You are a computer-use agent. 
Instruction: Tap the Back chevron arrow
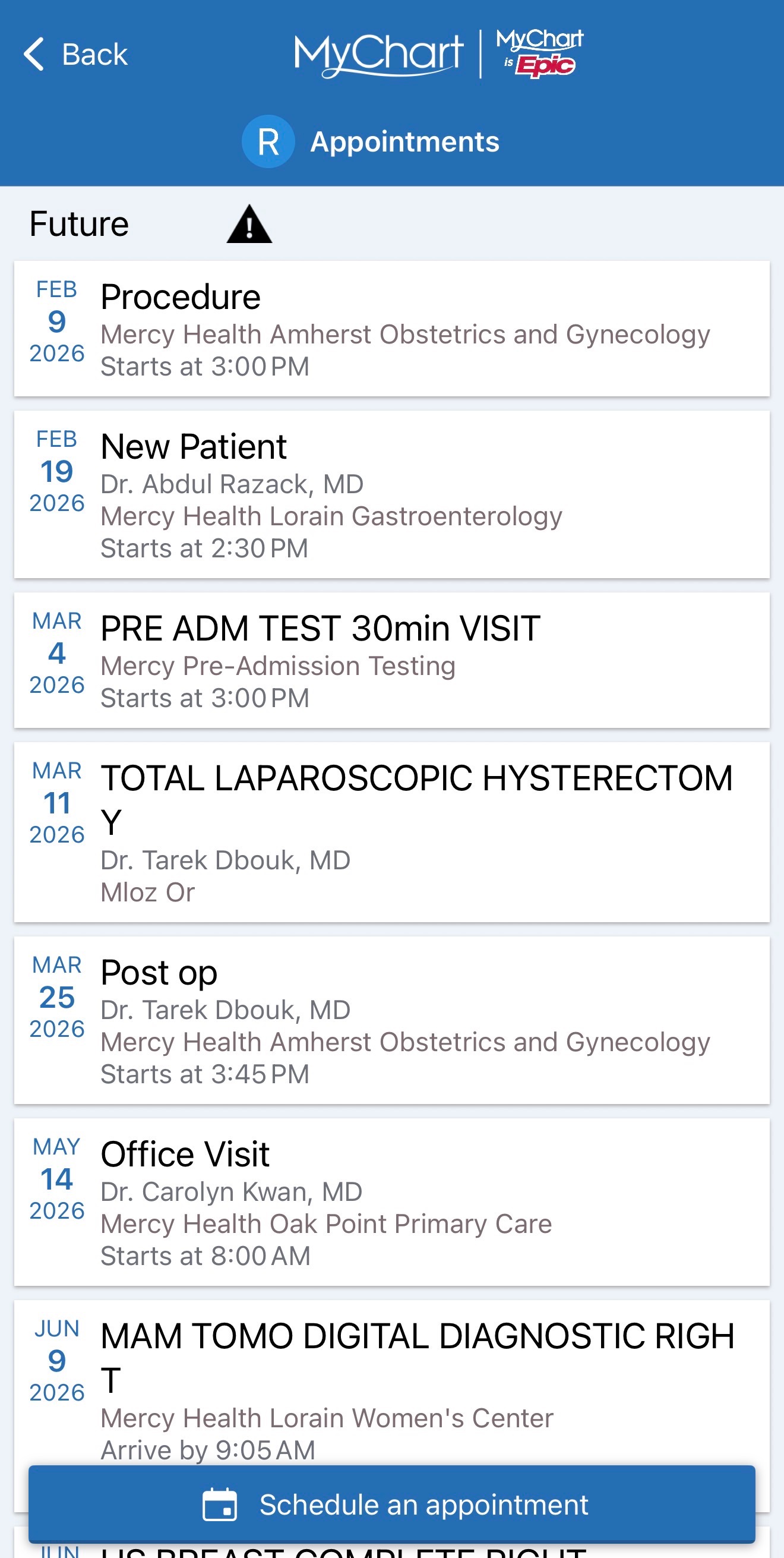(34, 55)
